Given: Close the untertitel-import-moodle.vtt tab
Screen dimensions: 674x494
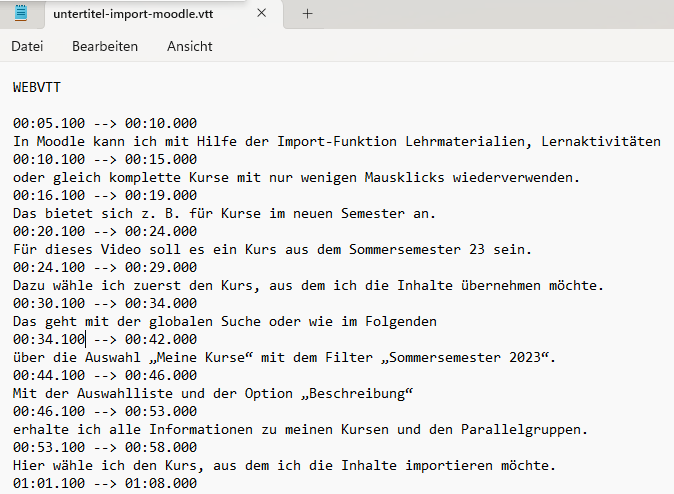Looking at the screenshot, I should pyautogui.click(x=262, y=14).
